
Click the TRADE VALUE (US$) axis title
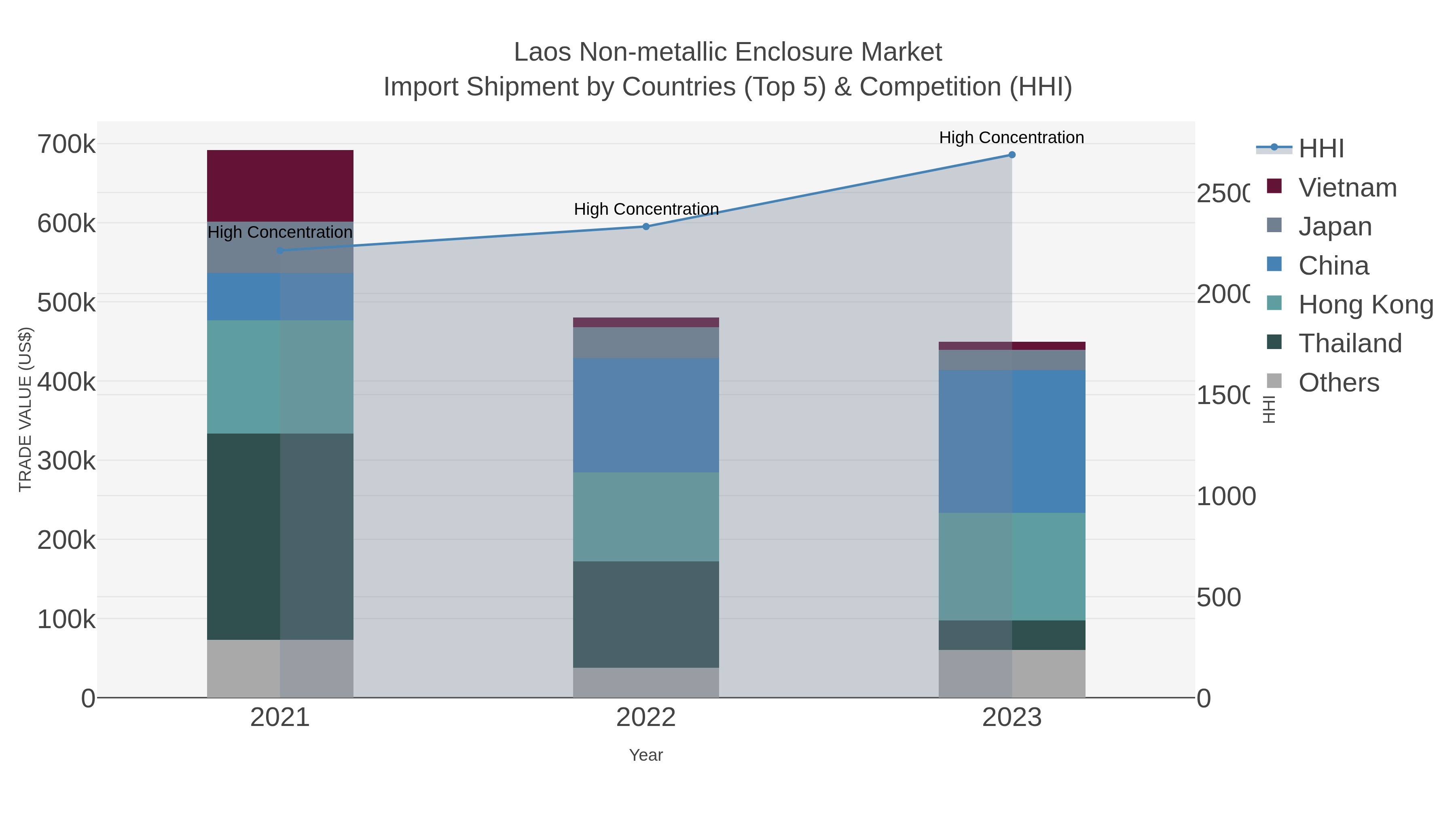(25, 409)
